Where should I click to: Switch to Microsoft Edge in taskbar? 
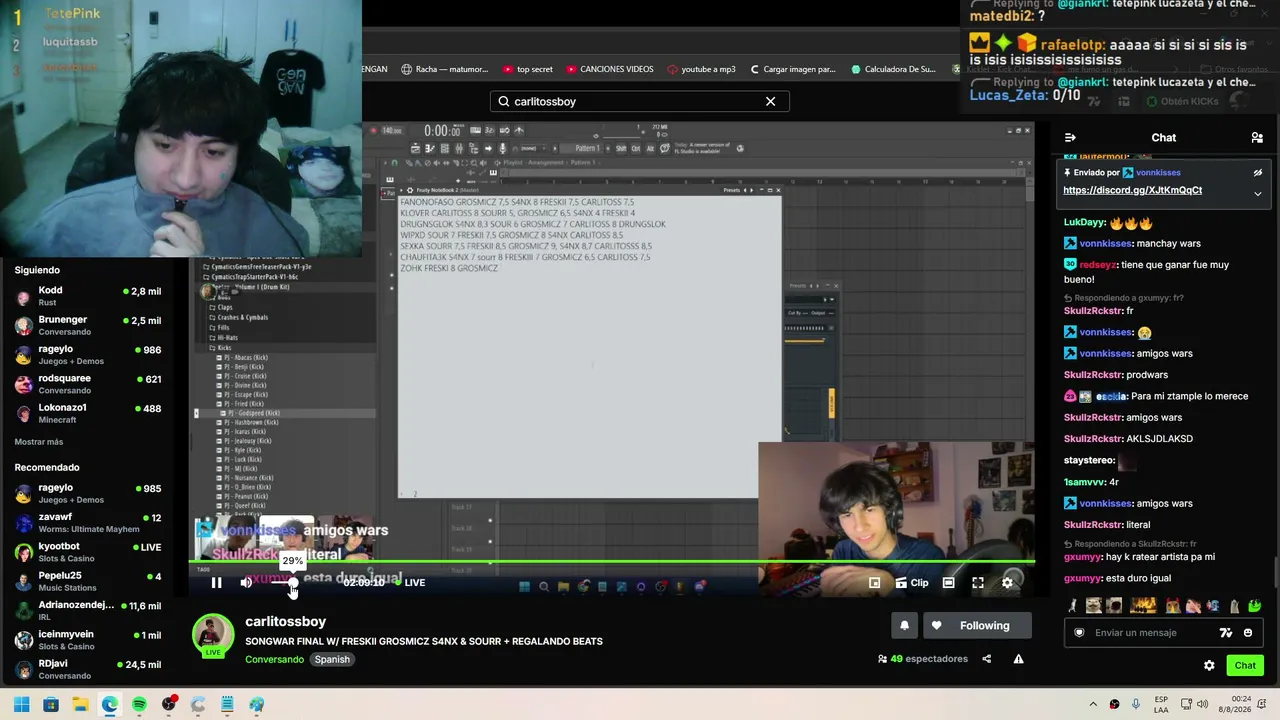coord(110,704)
